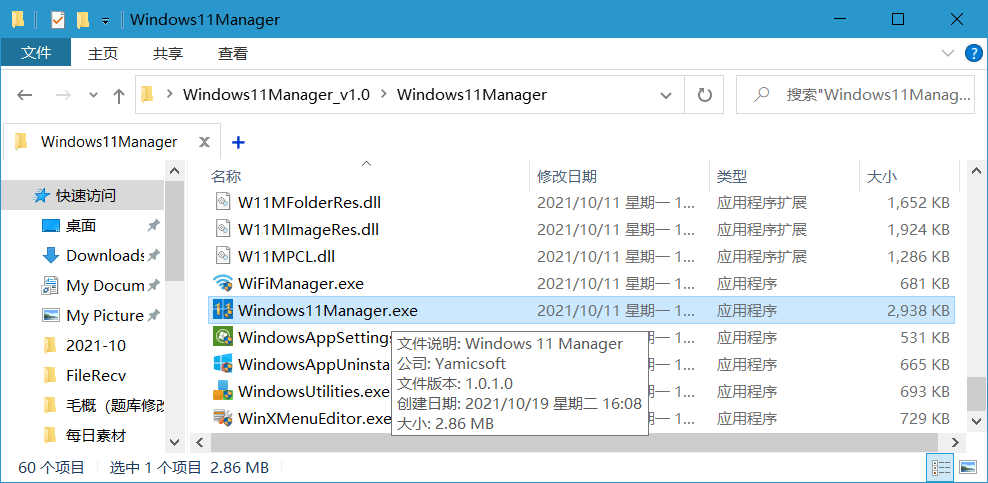Select the W11MFolderRes.dll file name

(309, 202)
